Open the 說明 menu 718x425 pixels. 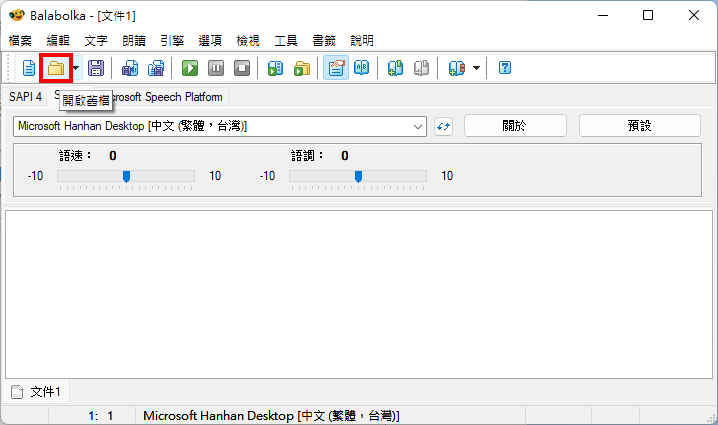coord(362,41)
